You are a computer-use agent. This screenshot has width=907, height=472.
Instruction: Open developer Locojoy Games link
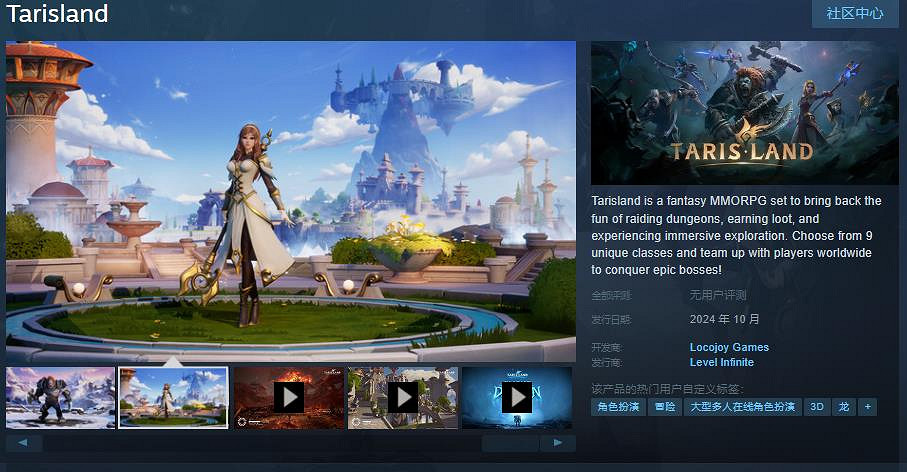729,348
